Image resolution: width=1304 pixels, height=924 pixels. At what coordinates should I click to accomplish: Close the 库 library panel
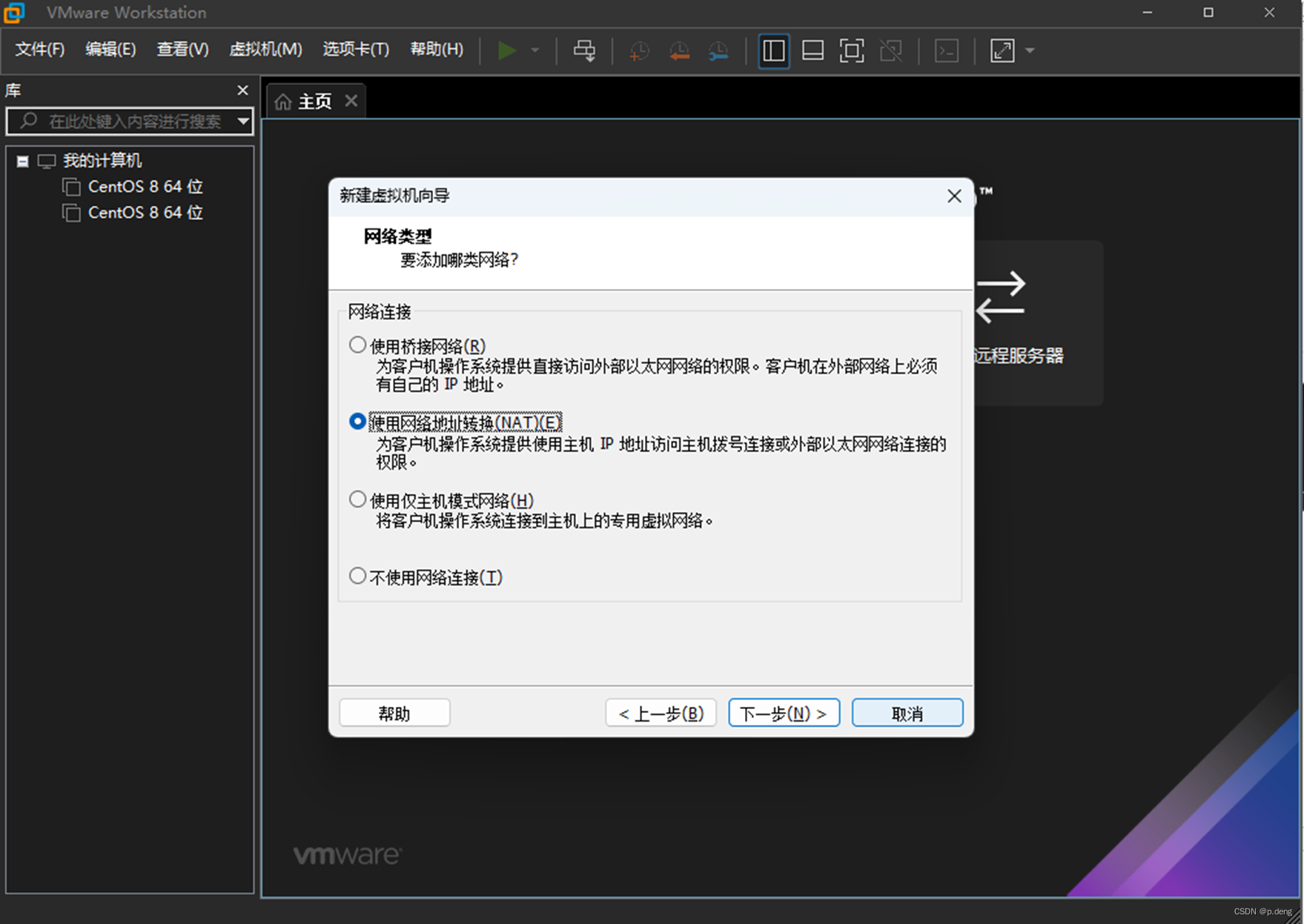[242, 90]
